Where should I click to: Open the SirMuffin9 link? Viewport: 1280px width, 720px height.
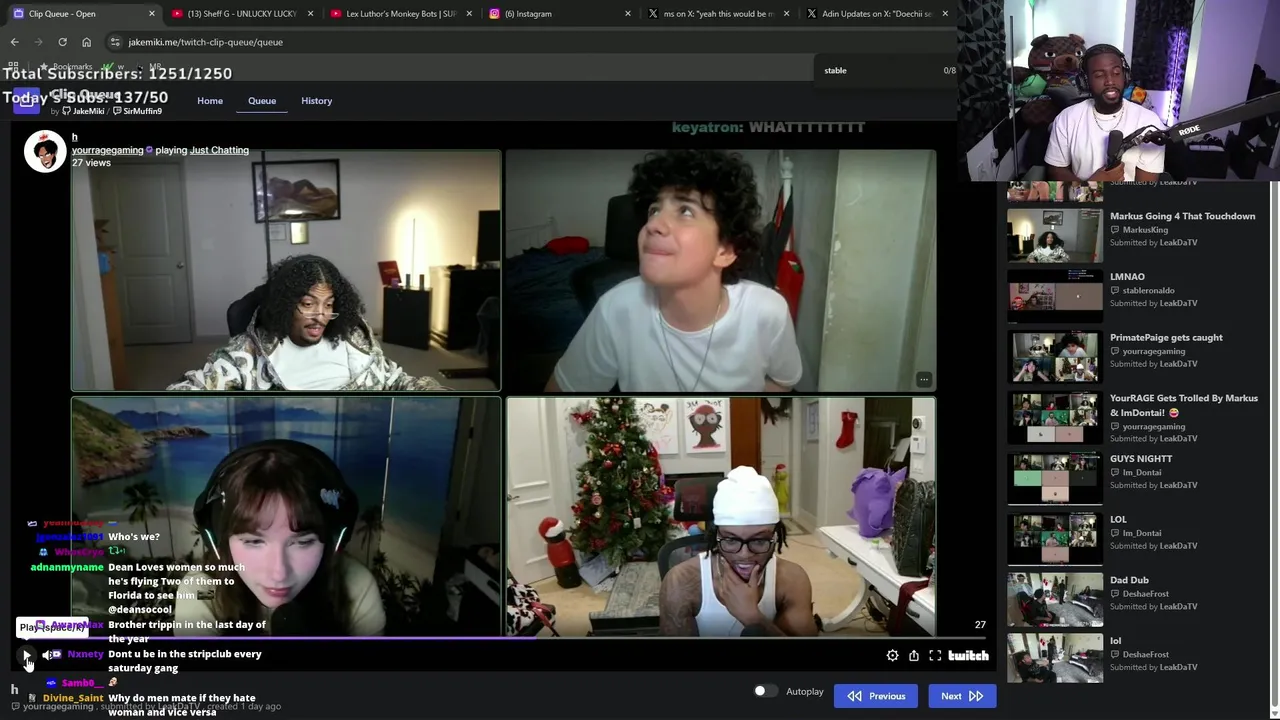coord(137,111)
